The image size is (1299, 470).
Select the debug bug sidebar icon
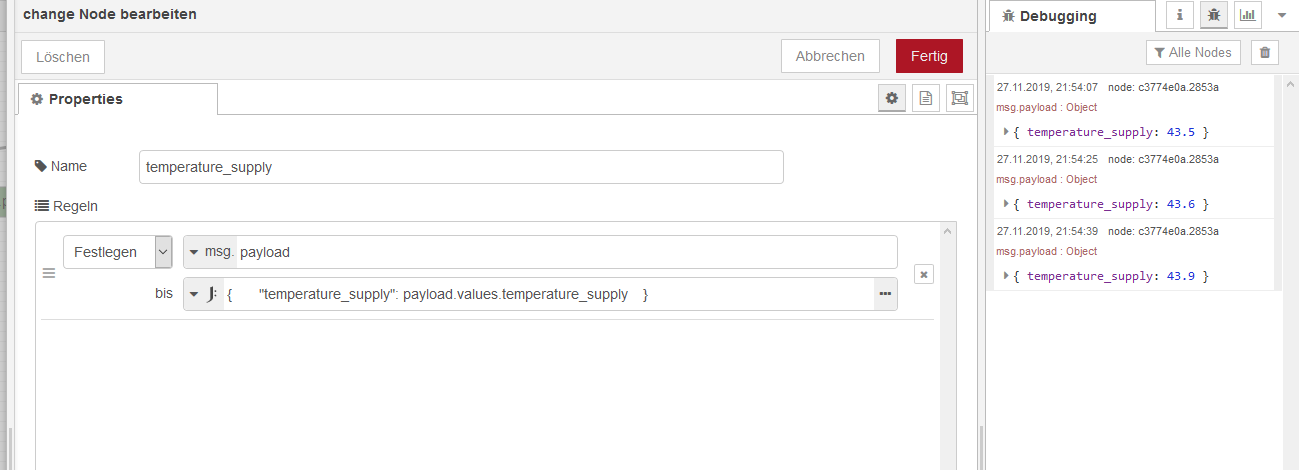pyautogui.click(x=1214, y=15)
